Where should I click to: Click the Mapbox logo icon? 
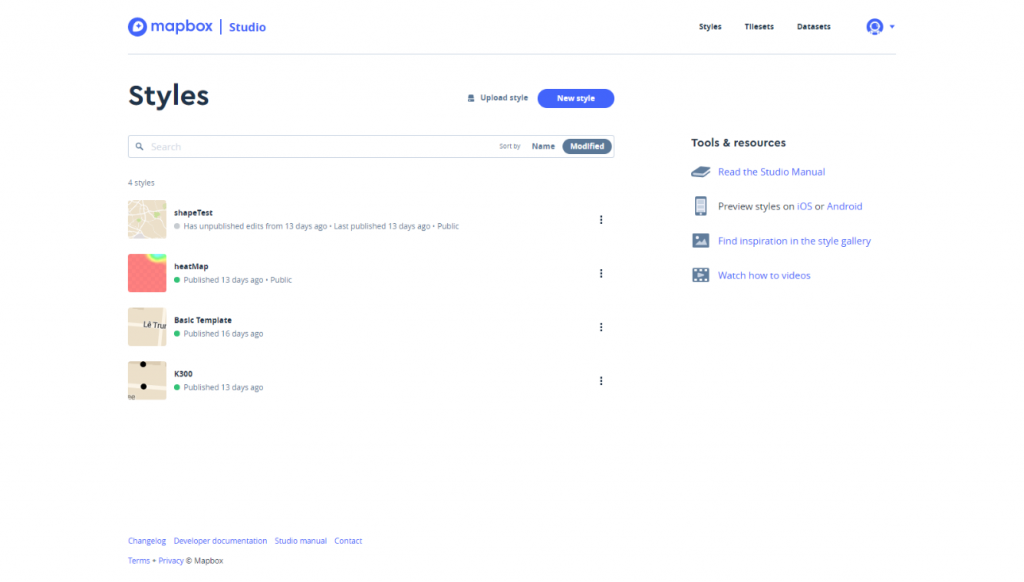(137, 27)
